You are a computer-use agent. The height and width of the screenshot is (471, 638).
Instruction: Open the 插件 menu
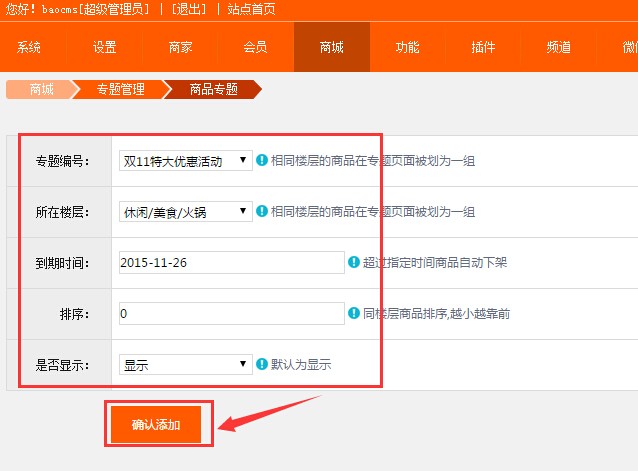483,47
